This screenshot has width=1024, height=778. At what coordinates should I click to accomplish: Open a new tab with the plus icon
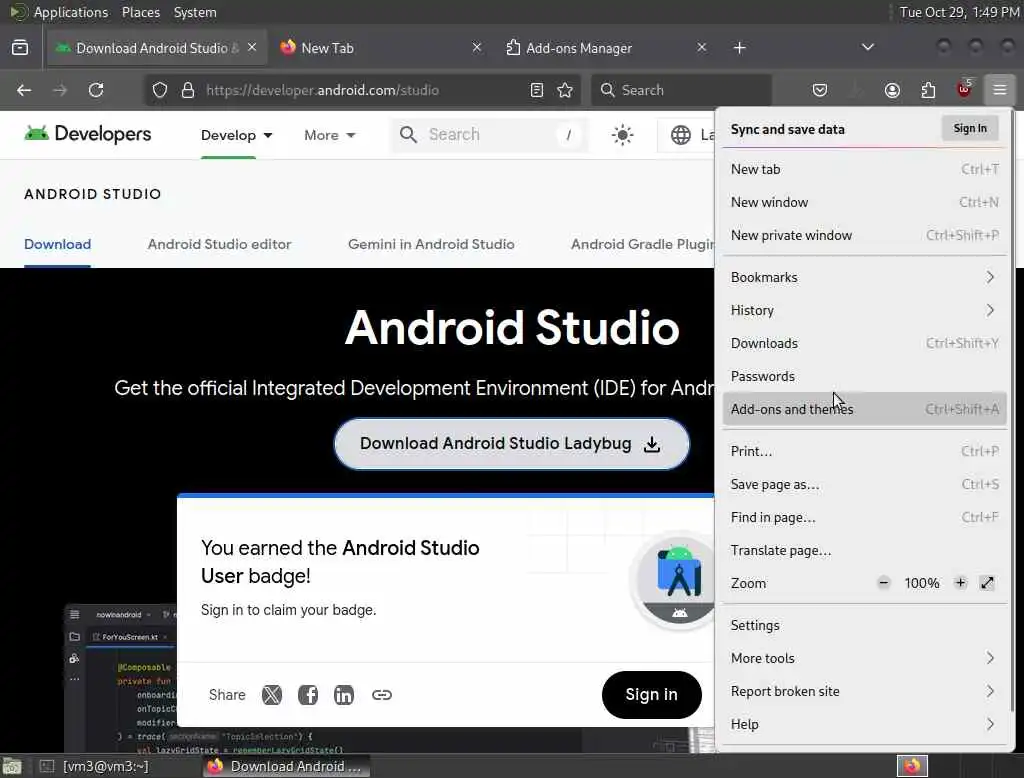739,48
